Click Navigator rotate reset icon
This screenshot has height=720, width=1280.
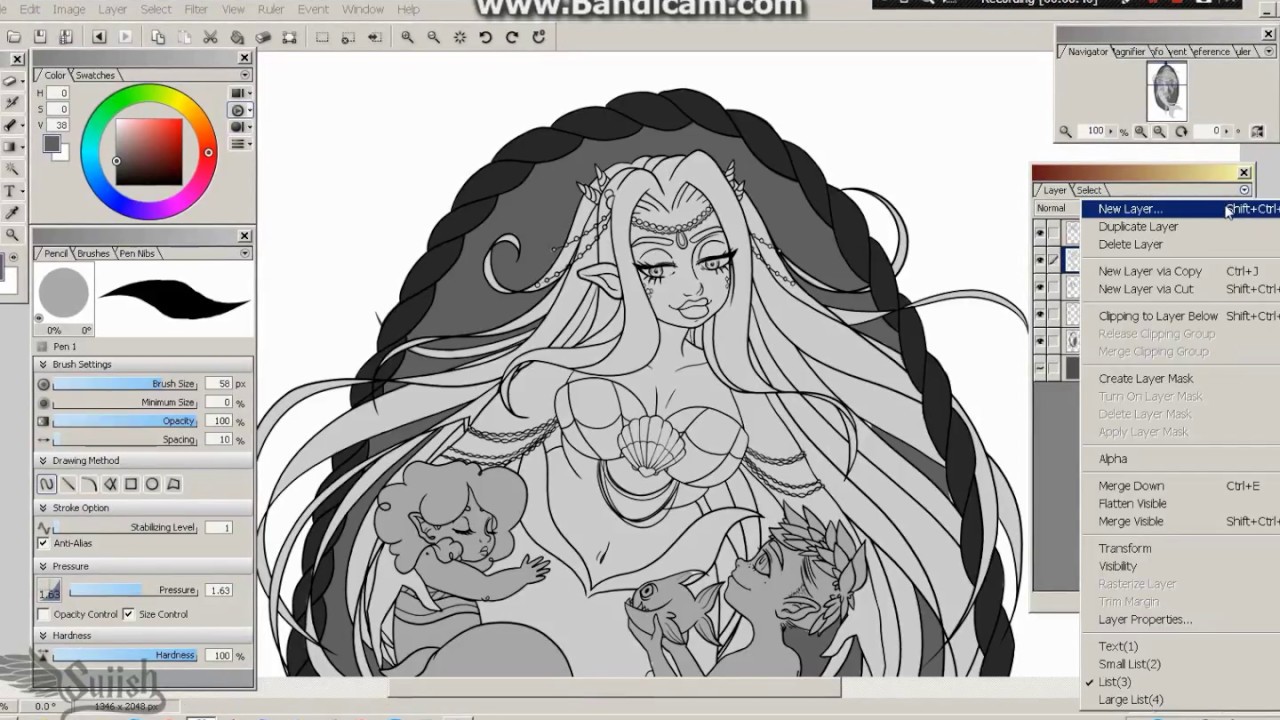click(1181, 131)
